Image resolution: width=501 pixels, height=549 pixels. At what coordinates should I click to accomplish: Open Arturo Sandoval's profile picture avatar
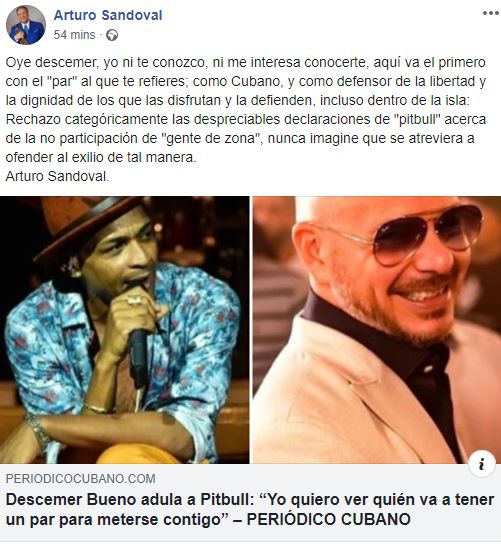[26, 25]
